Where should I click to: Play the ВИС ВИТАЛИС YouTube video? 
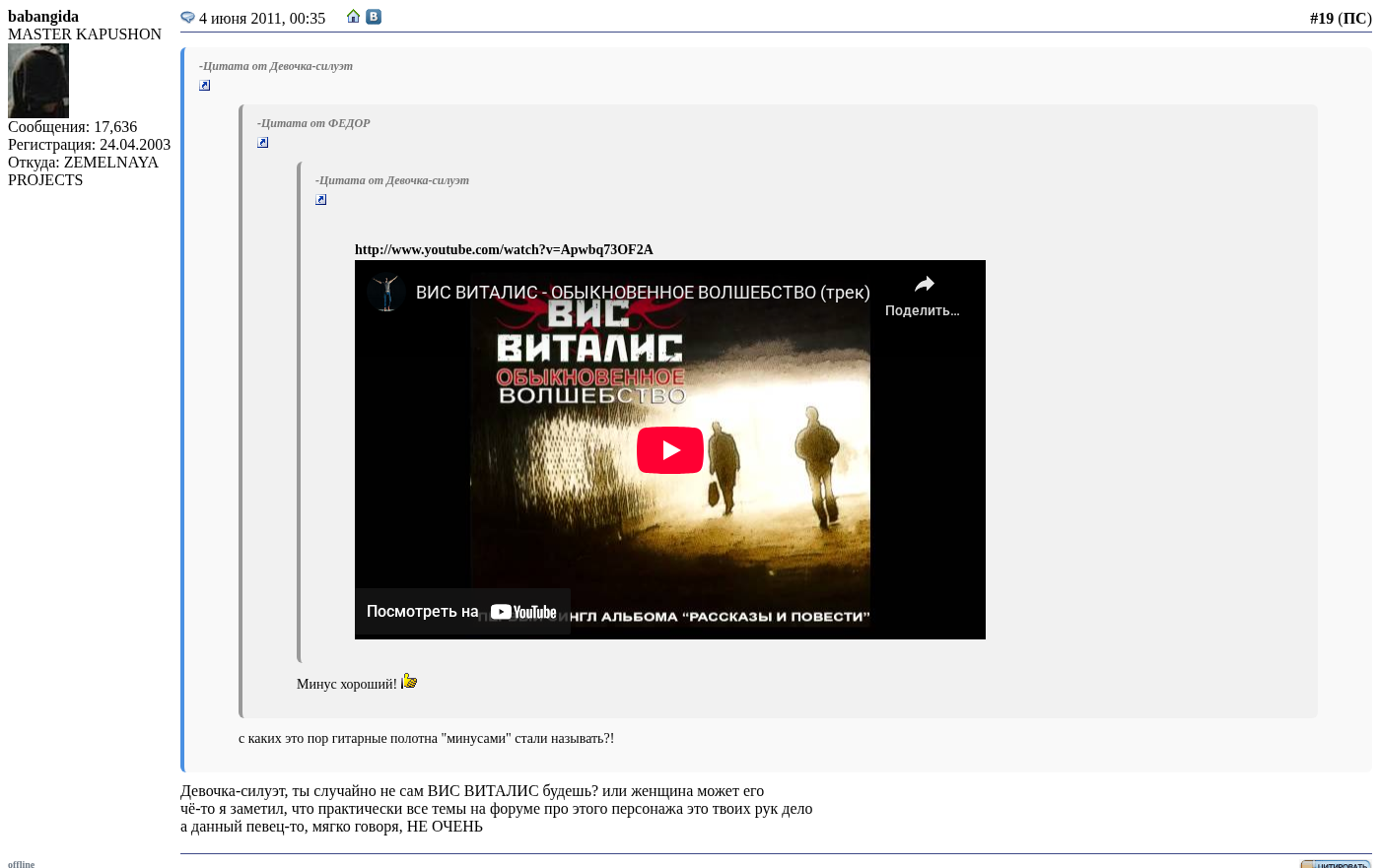click(x=669, y=450)
